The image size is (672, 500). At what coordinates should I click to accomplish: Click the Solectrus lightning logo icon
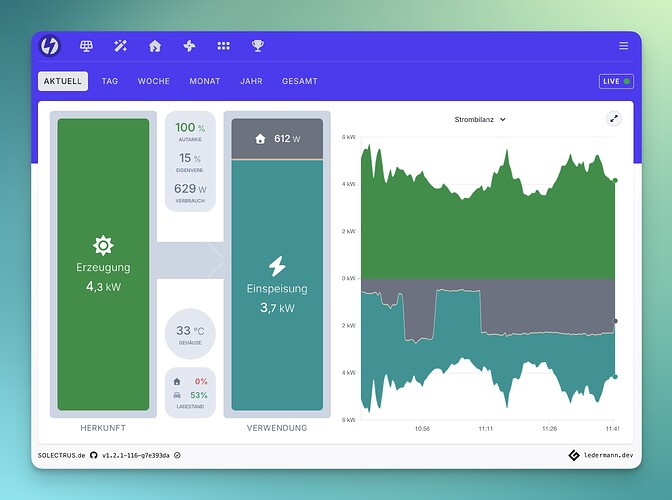pos(49,45)
